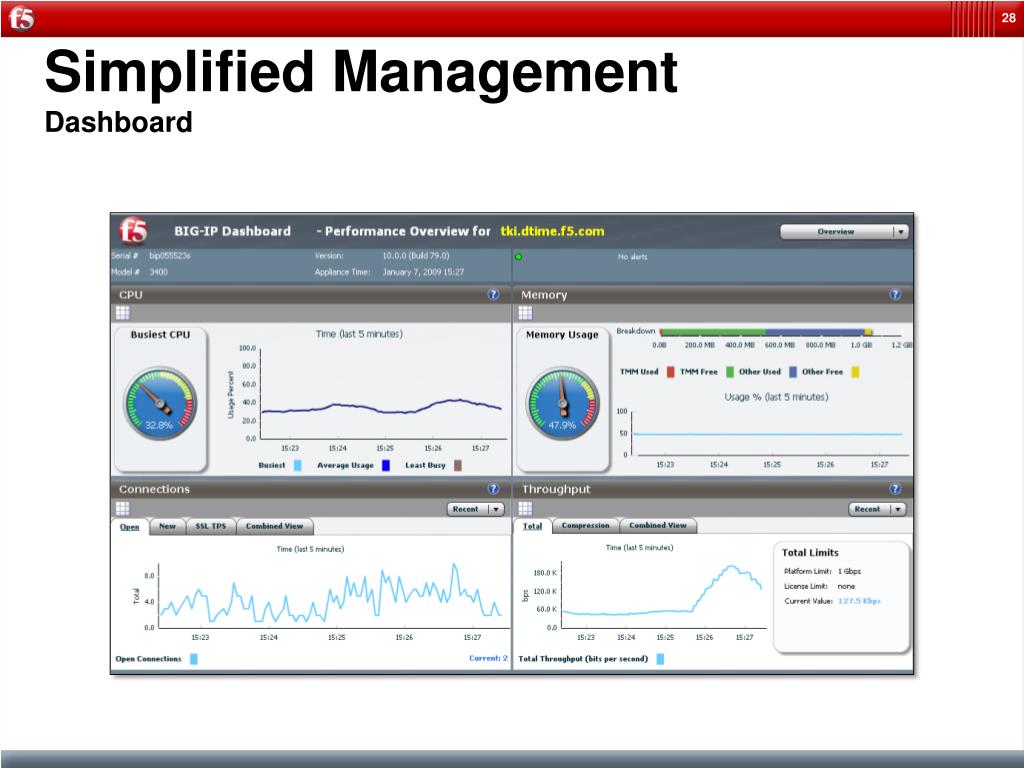This screenshot has width=1024, height=768.
Task: Click the Least Busy legend swatch
Action: click(x=458, y=466)
